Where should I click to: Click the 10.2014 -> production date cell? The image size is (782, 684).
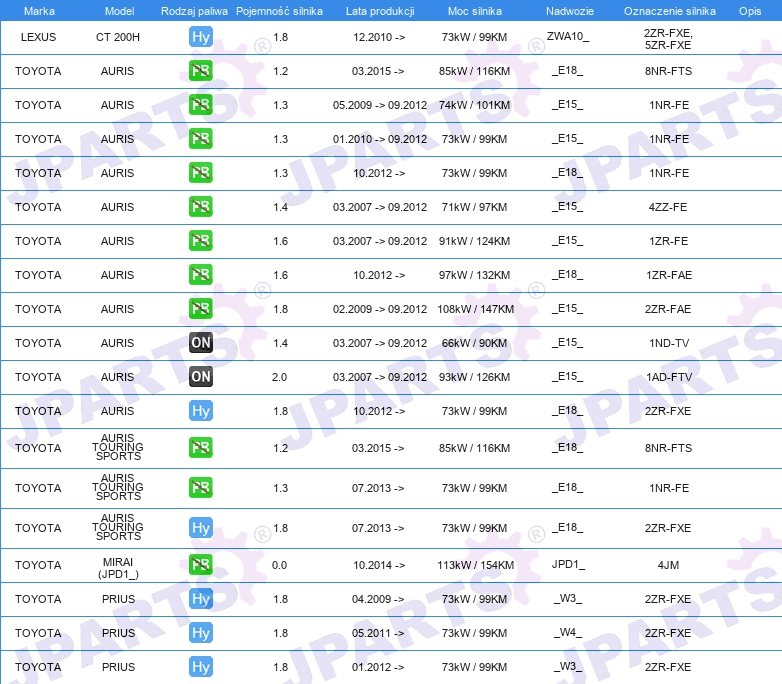pyautogui.click(x=379, y=565)
